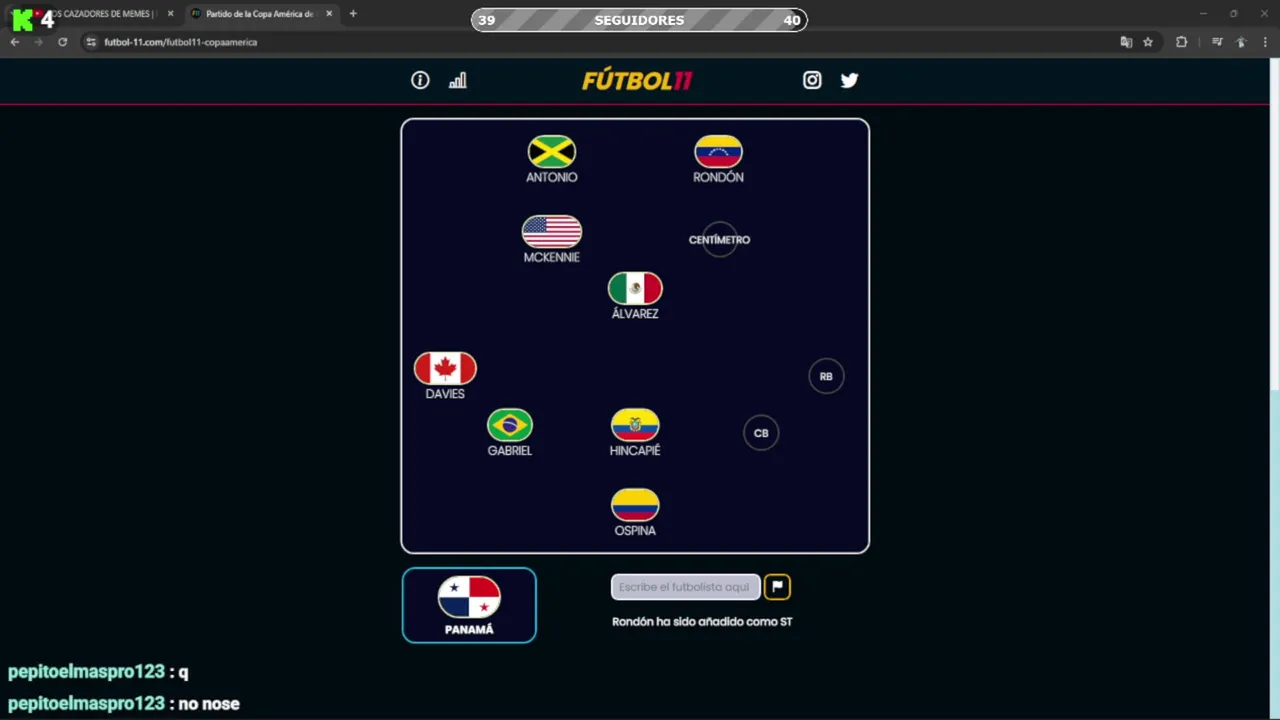The width and height of the screenshot is (1280, 720).
Task: Go forward in browser history
Action: coord(39,42)
